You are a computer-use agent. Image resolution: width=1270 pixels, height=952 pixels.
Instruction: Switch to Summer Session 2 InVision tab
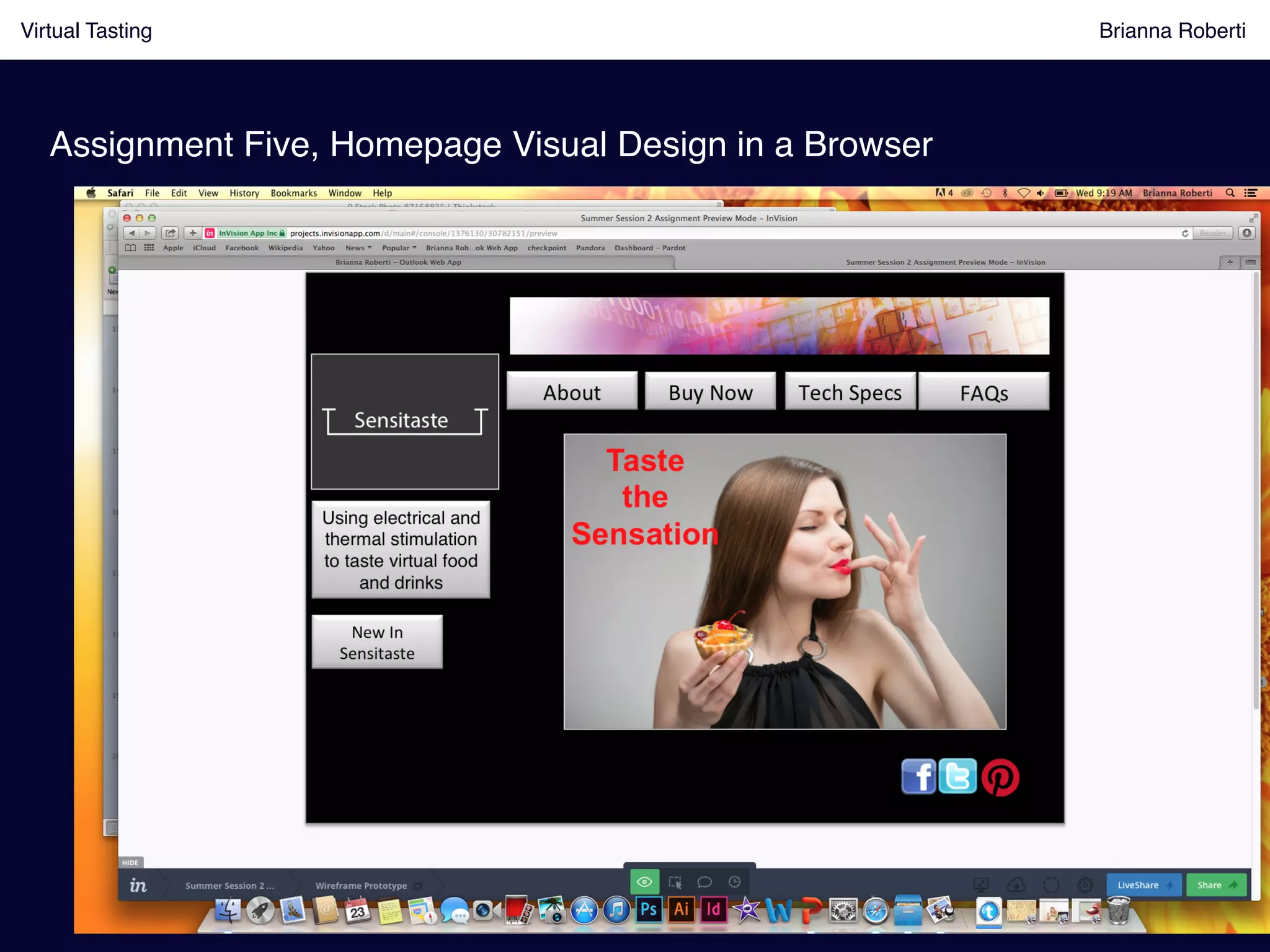click(945, 262)
